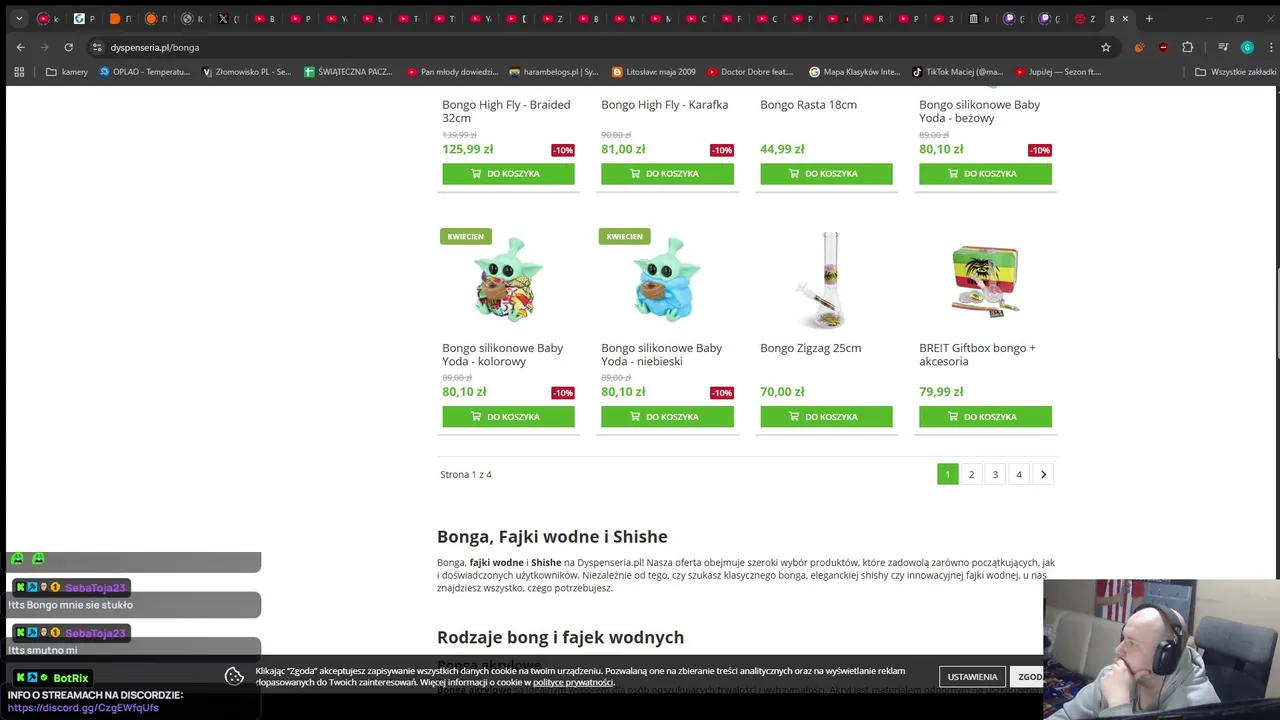Open the apps grid in bookmarks bar
Image resolution: width=1280 pixels, height=720 pixels.
tap(19, 72)
